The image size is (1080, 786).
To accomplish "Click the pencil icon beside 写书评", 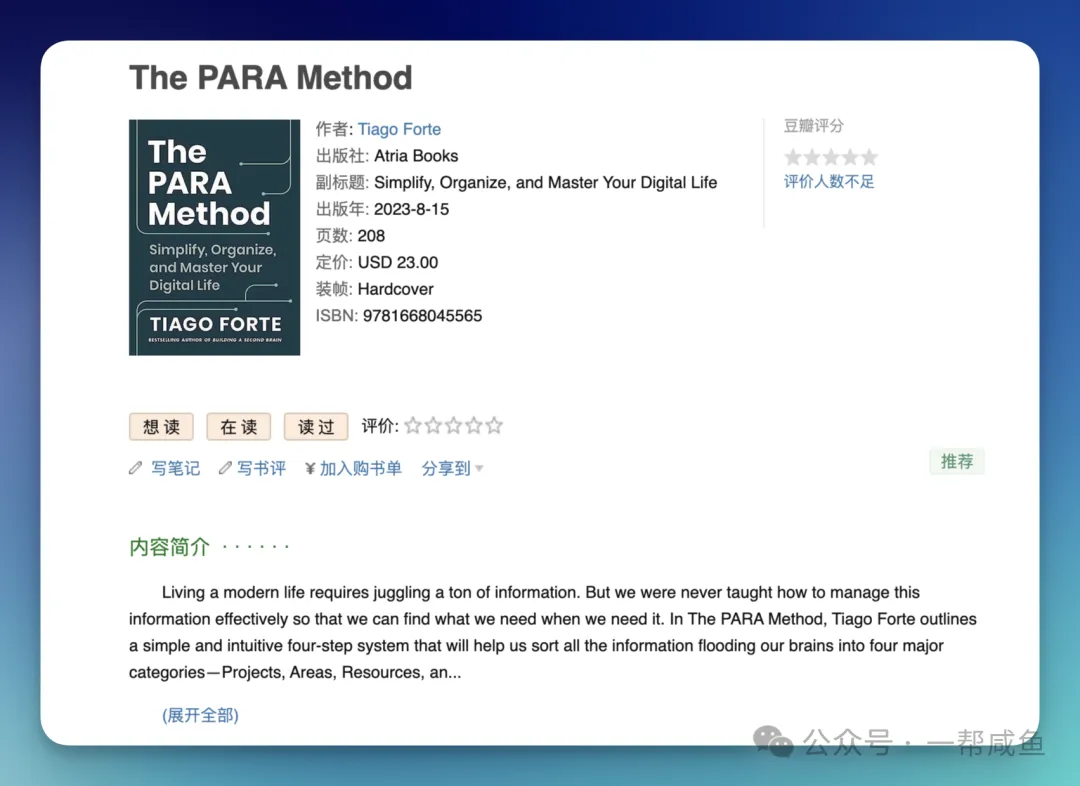I will pos(225,468).
